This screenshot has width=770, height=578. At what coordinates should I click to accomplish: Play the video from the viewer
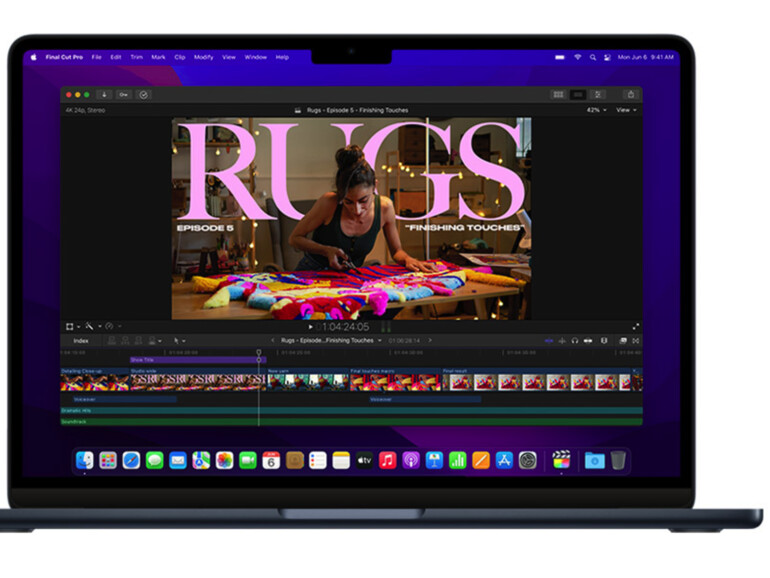[x=310, y=327]
